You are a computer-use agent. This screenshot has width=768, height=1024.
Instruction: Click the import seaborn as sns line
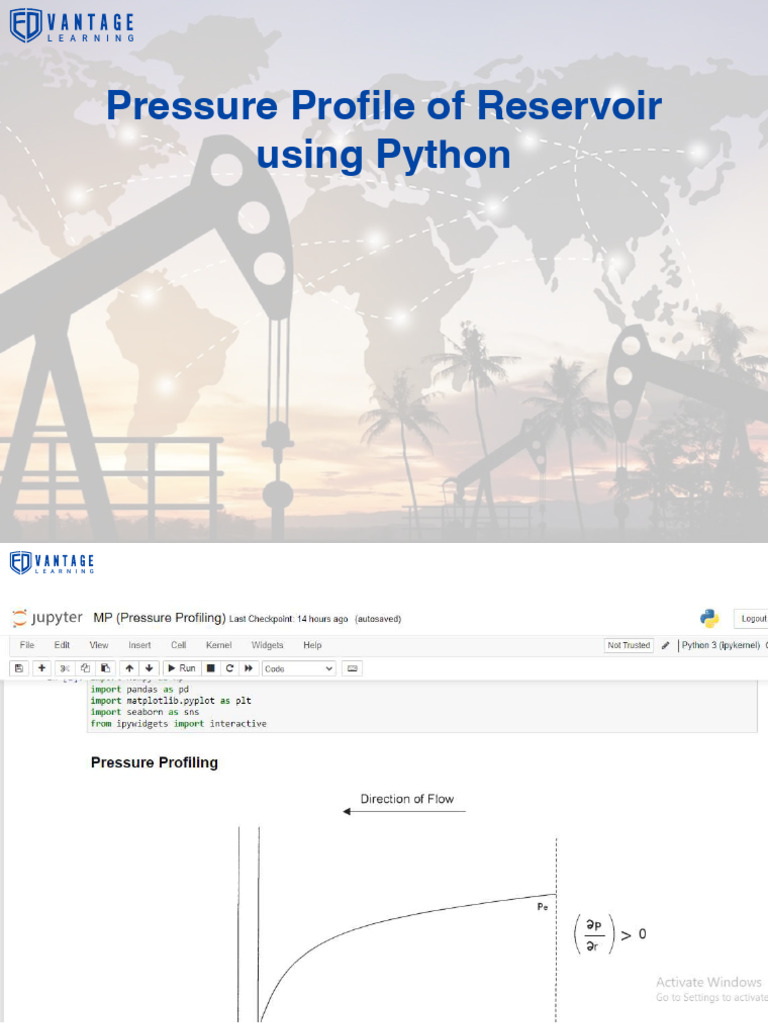[x=145, y=712]
